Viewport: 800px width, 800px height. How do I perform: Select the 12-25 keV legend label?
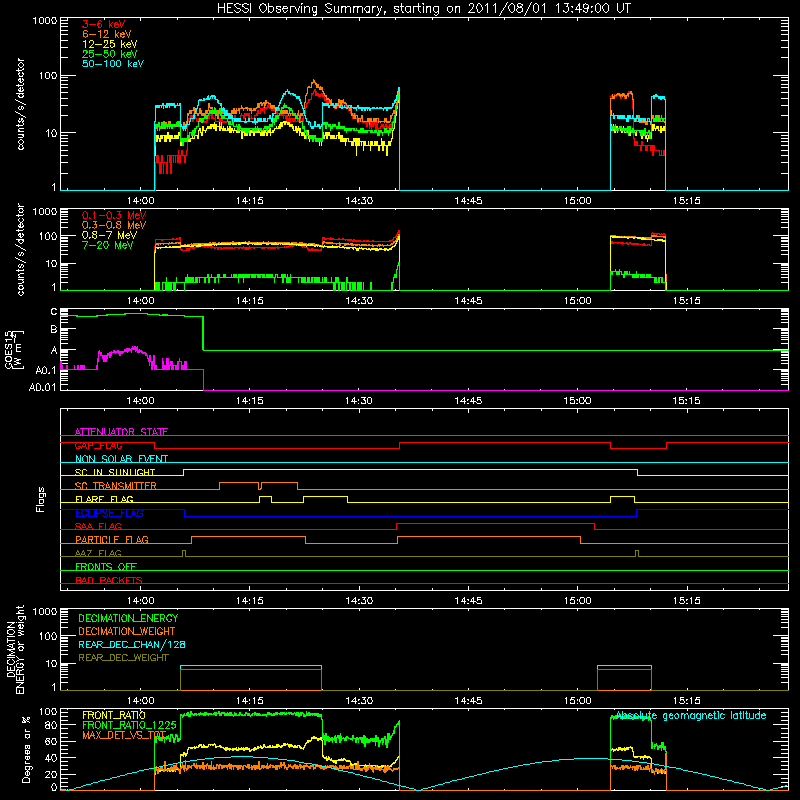pyautogui.click(x=110, y=44)
